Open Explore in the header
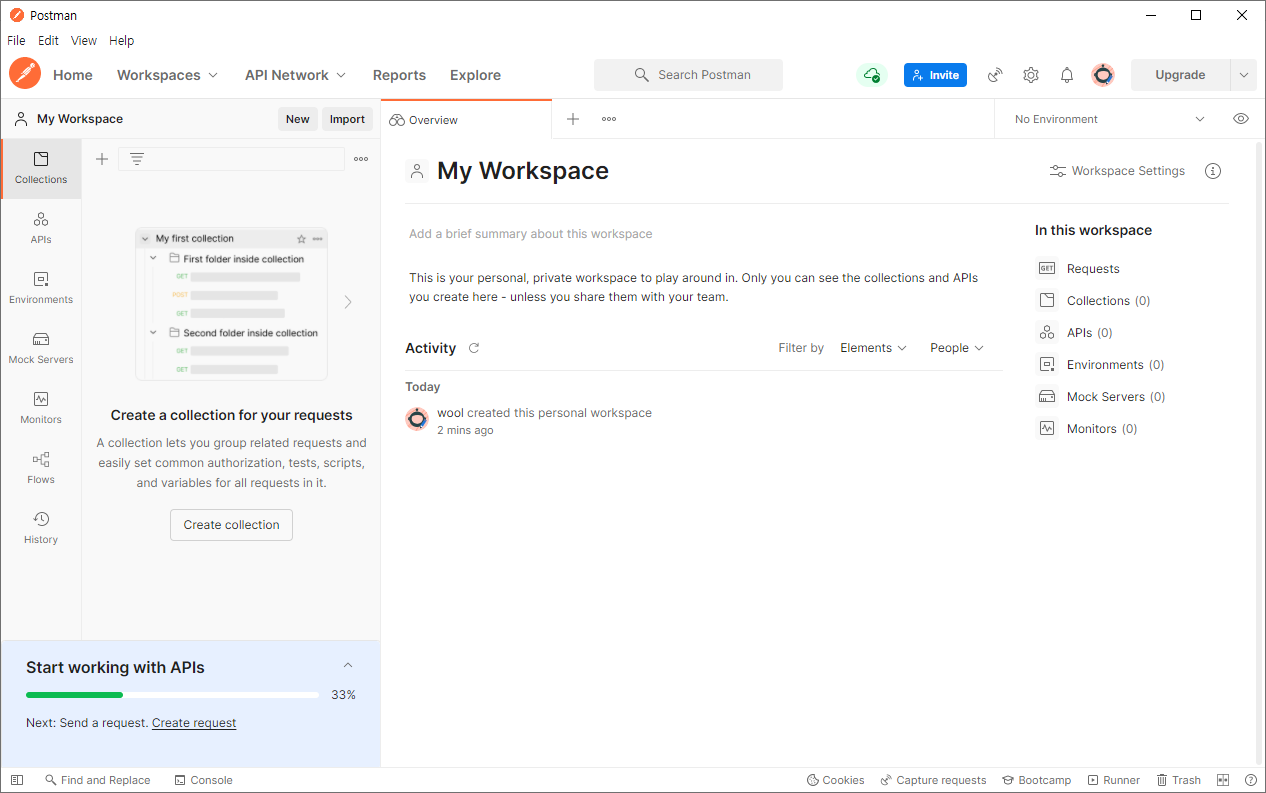The width and height of the screenshot is (1266, 793). coord(475,75)
